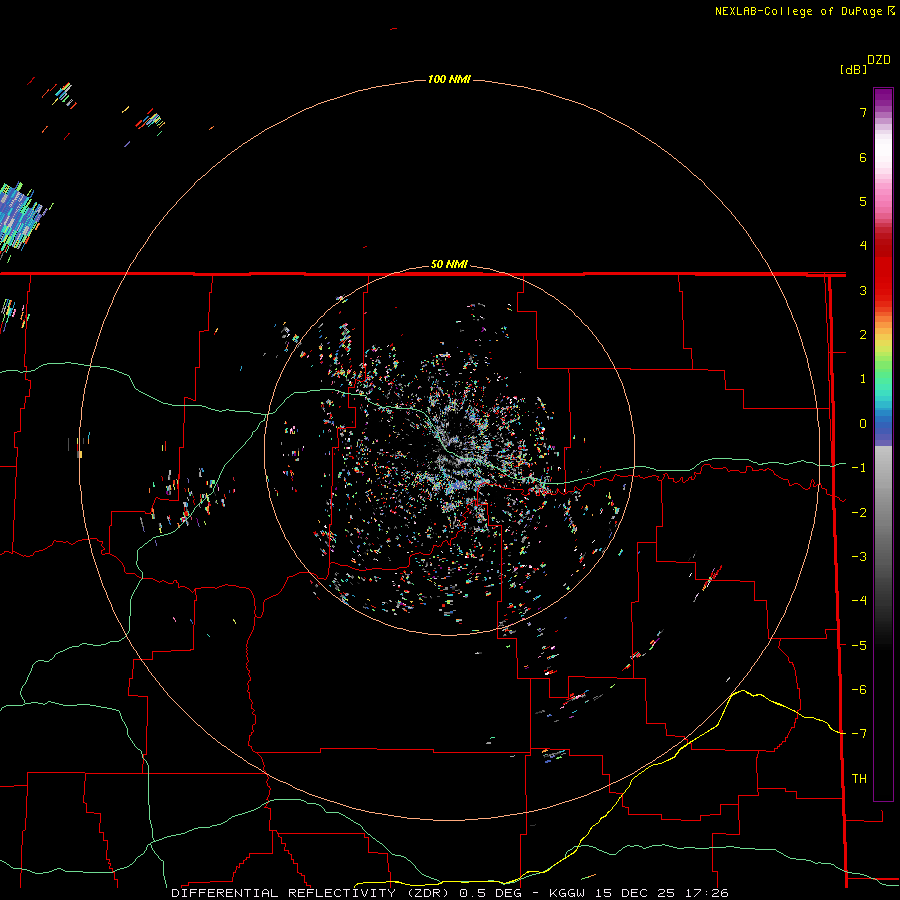Screen dimensions: 900x900
Task: Click the -1 dB value on the color scale
Action: pos(859,468)
